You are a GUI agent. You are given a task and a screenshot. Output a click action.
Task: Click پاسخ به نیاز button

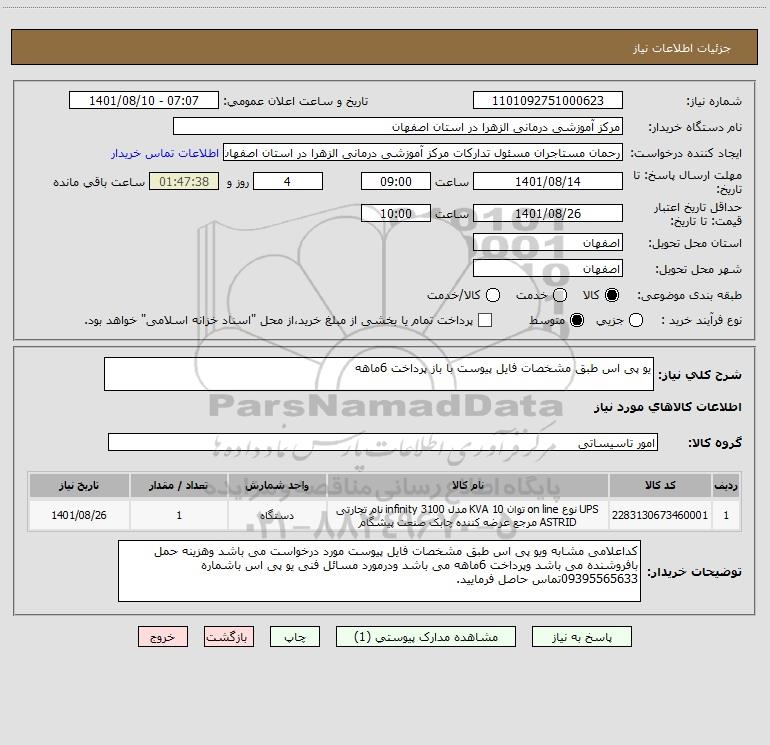point(582,637)
